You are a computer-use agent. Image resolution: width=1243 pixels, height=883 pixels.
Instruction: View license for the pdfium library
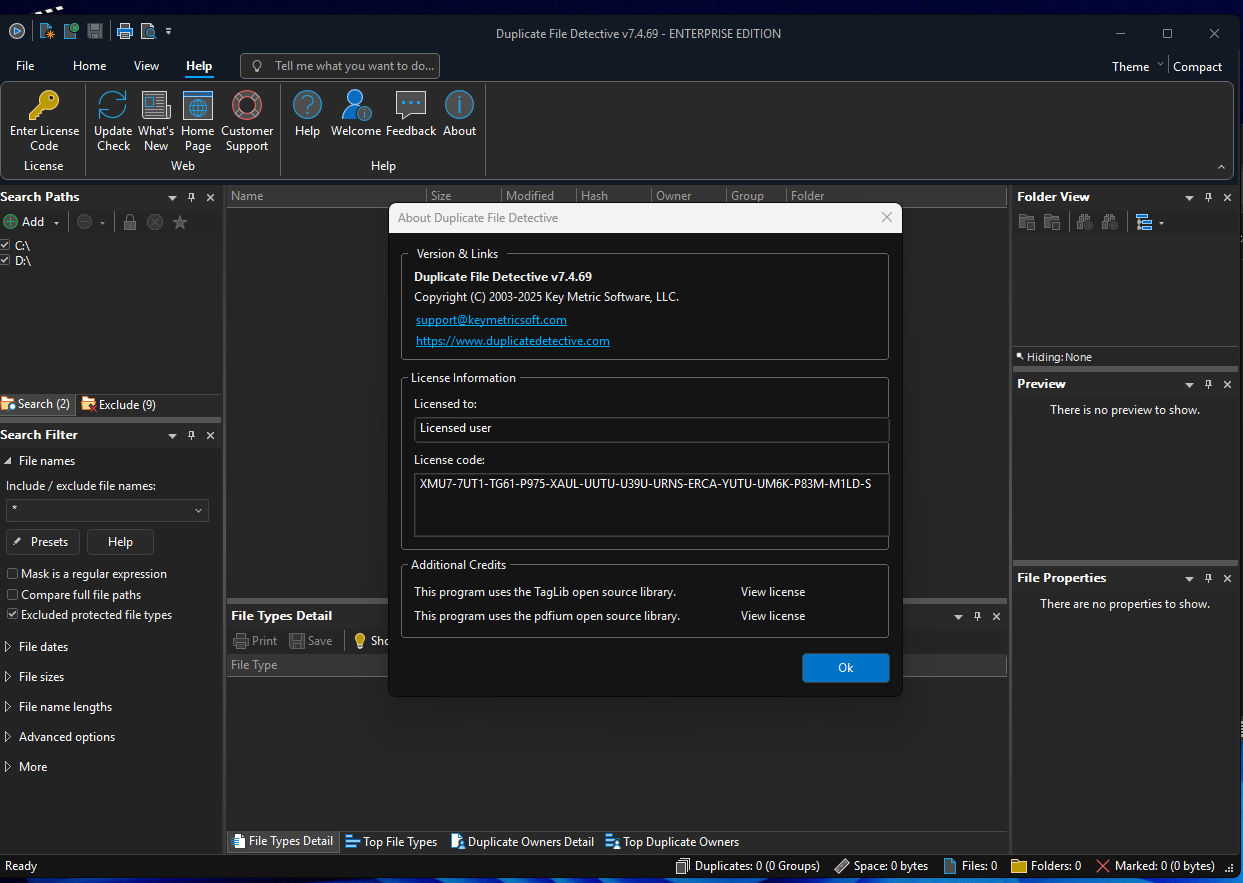[x=773, y=616]
